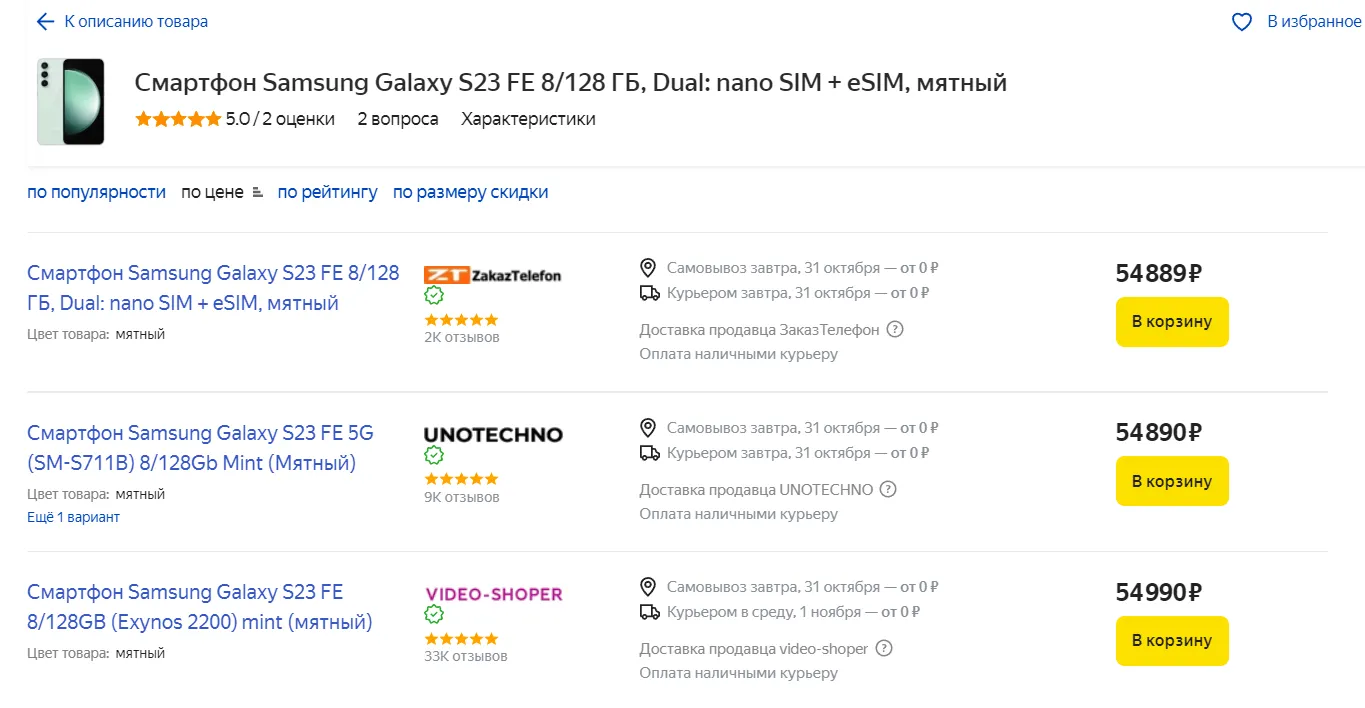Click the back arrow to product description
Image resolution: width=1365 pixels, height=708 pixels.
click(45, 22)
